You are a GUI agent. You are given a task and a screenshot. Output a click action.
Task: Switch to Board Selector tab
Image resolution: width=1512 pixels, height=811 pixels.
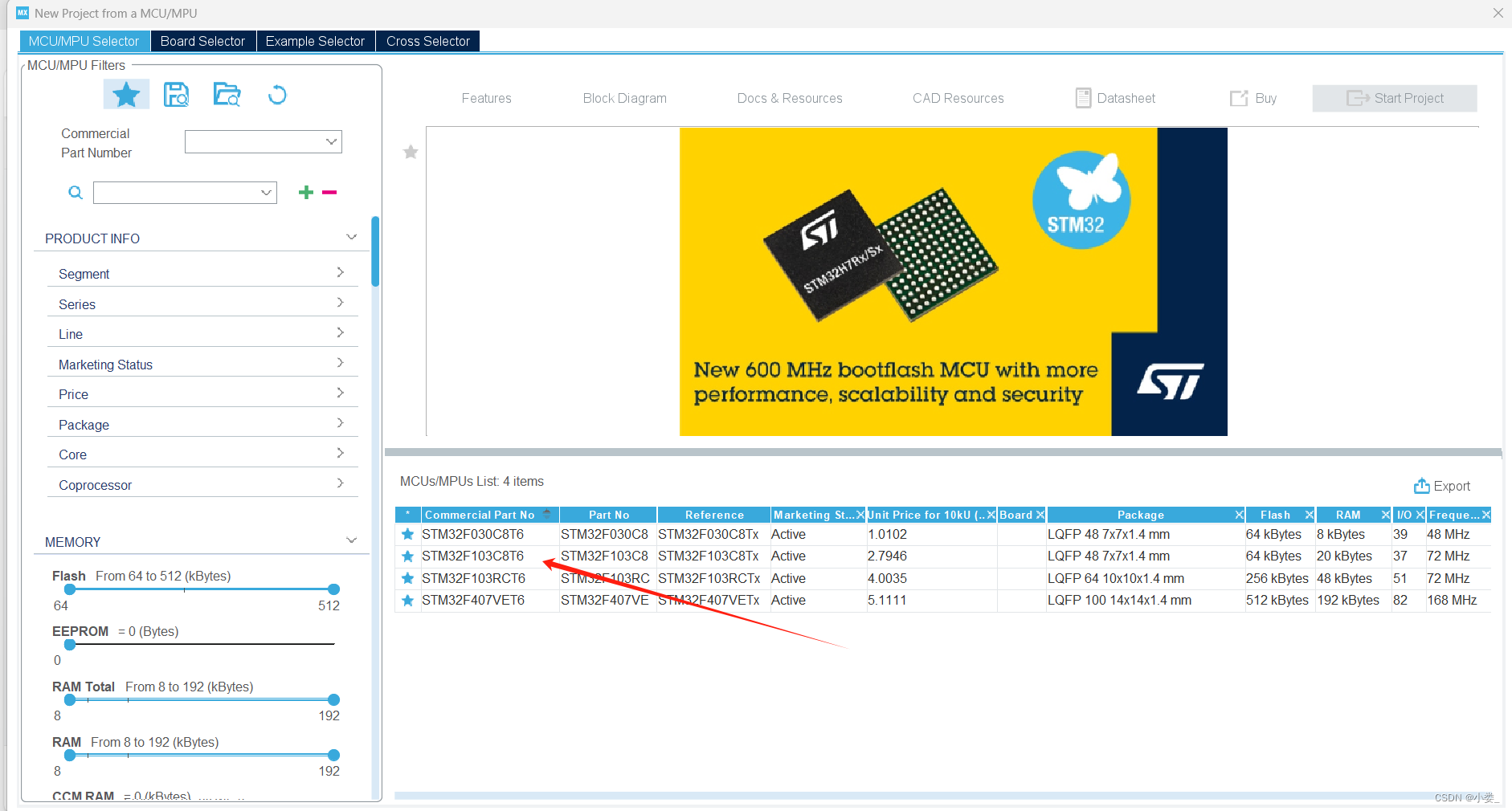pos(202,41)
